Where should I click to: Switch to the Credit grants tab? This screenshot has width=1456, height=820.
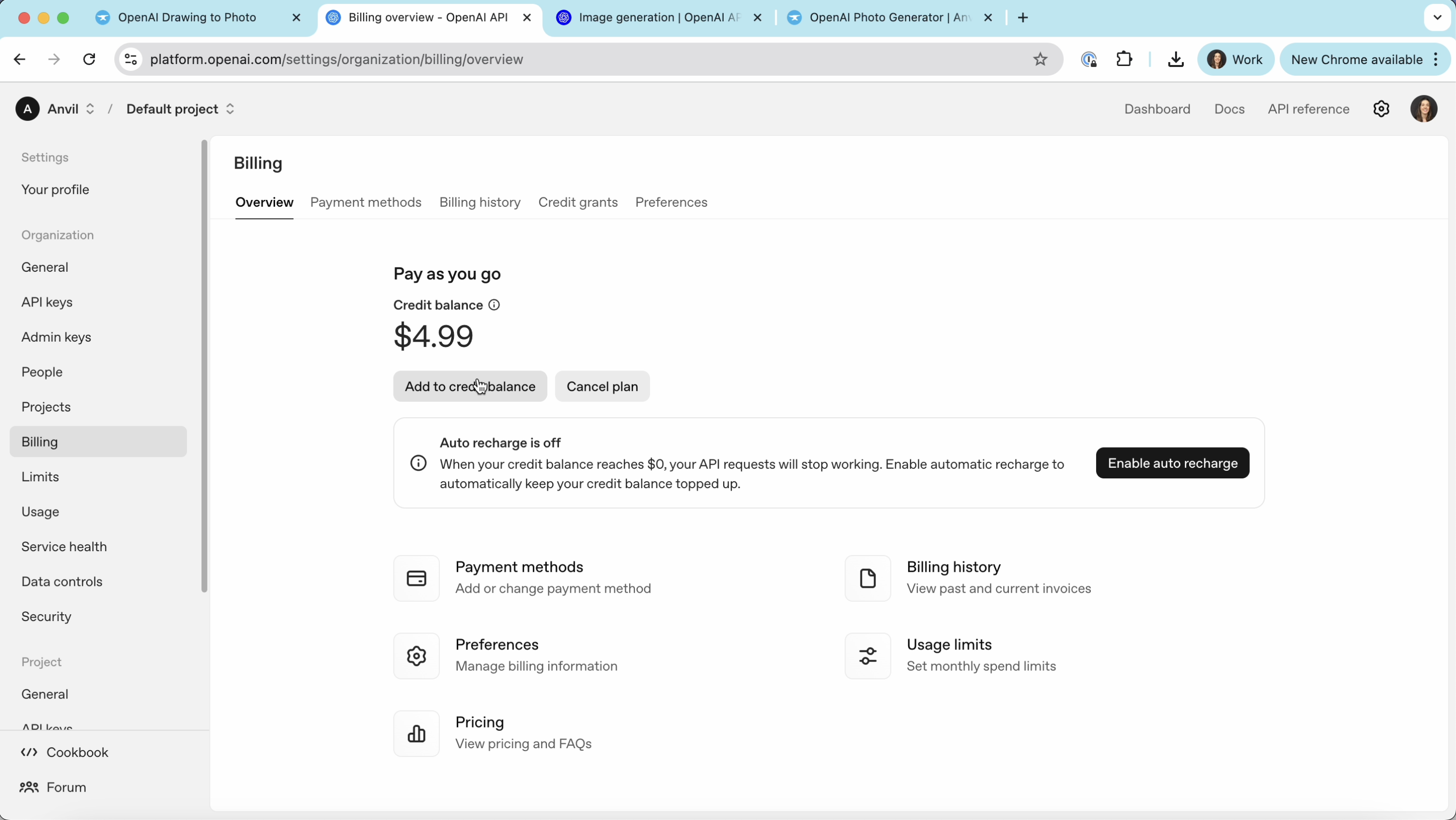pyautogui.click(x=578, y=203)
